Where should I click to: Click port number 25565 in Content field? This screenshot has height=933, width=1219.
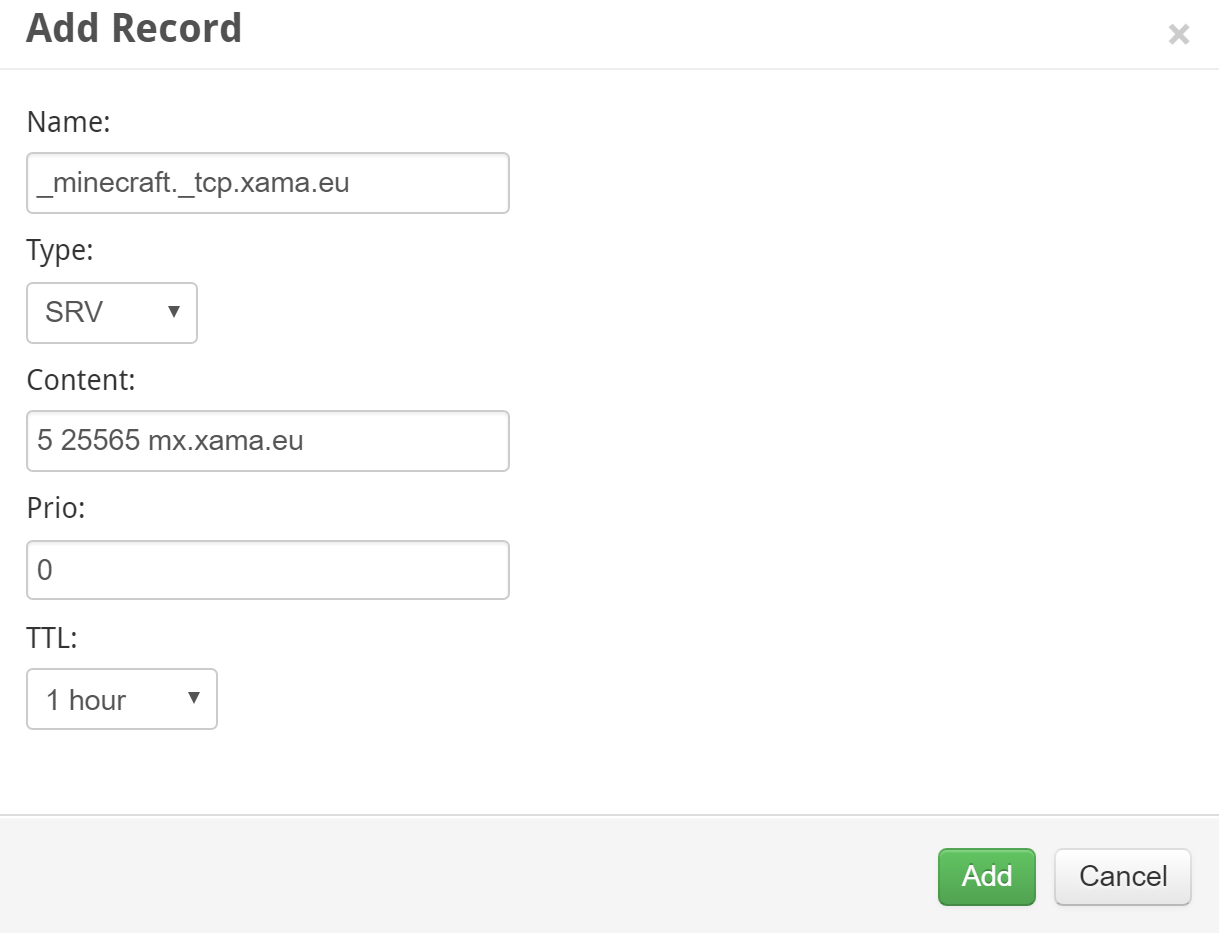[x=100, y=441]
